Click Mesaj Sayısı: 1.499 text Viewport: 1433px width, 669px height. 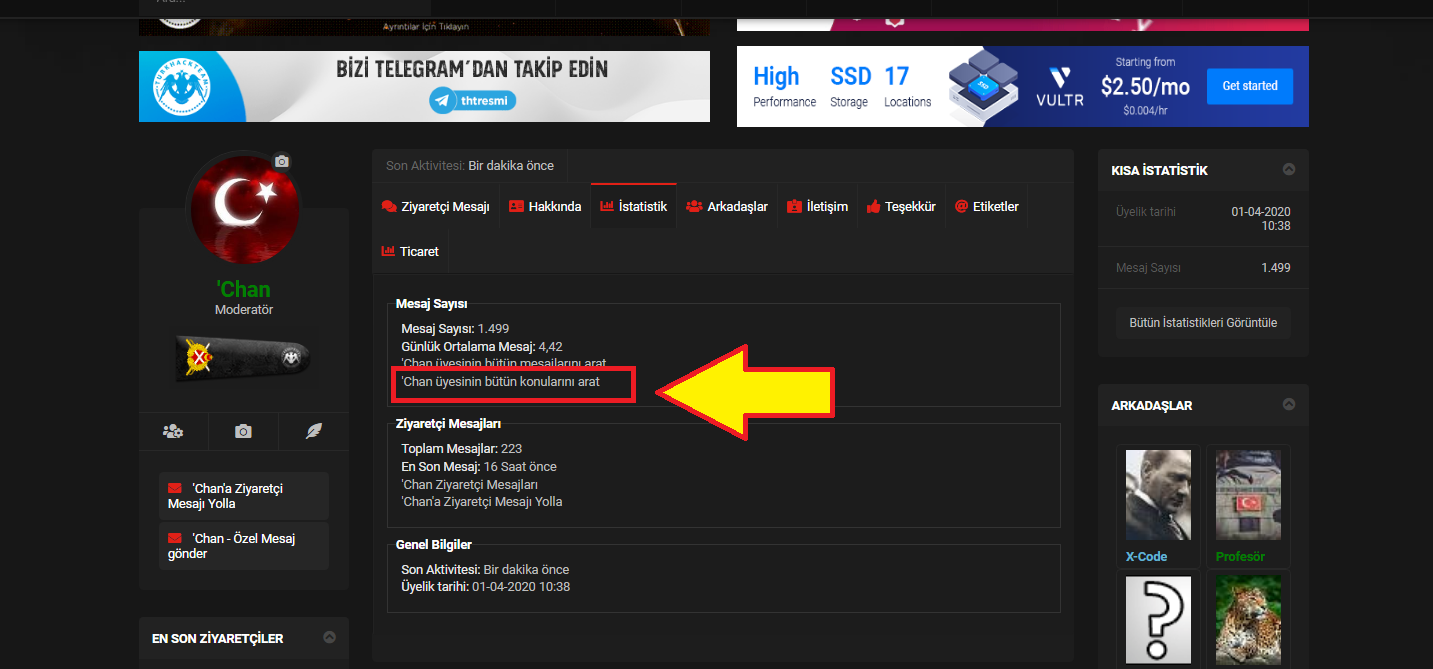(x=455, y=328)
